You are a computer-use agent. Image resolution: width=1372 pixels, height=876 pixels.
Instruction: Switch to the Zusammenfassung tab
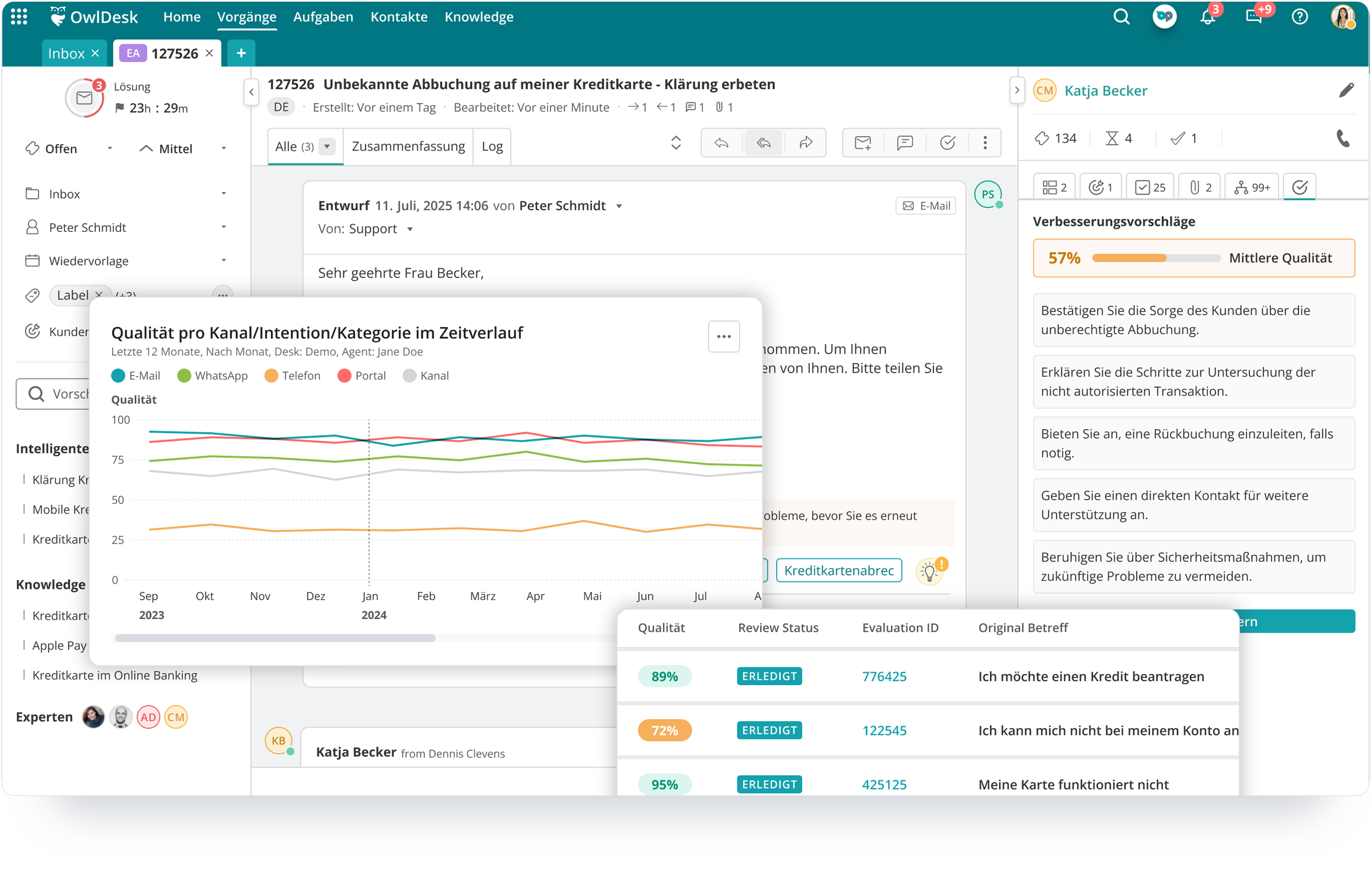click(x=408, y=146)
